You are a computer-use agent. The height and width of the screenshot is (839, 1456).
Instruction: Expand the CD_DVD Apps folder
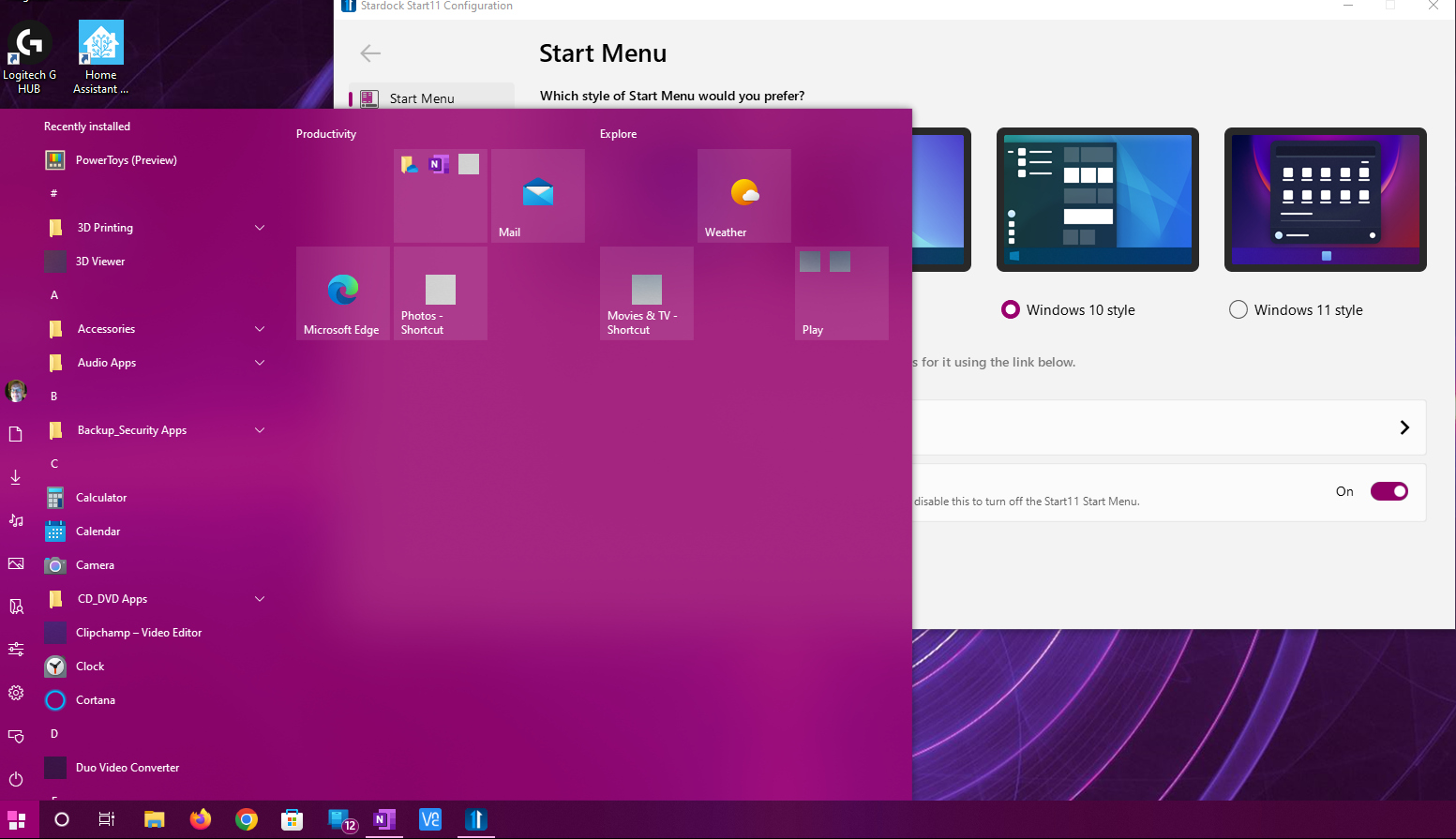[260, 599]
